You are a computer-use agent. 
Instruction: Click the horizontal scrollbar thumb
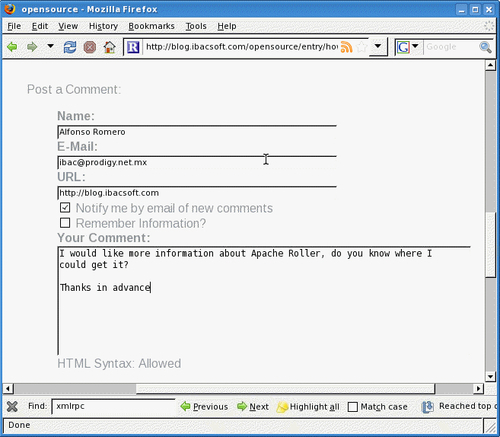pos(286,389)
